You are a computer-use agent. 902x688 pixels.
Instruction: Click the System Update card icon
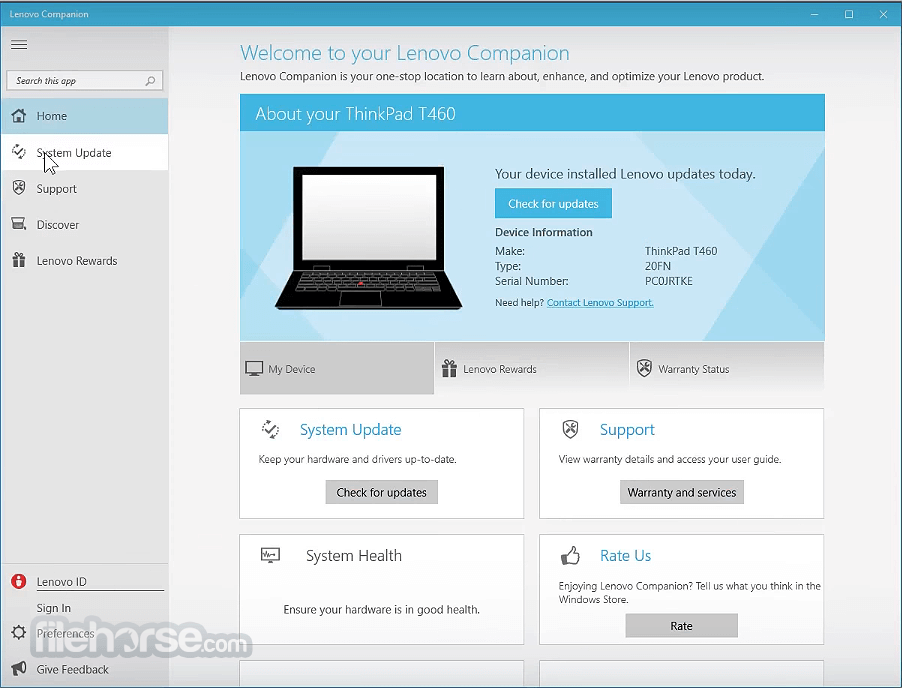270,429
